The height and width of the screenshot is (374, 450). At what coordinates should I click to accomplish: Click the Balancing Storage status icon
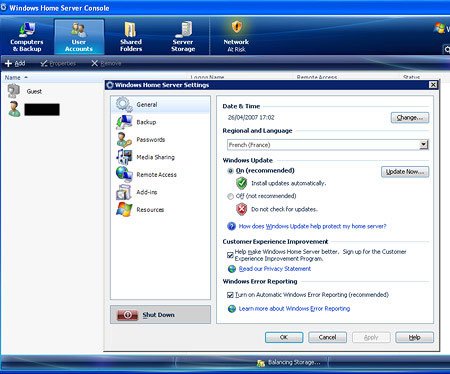(x=261, y=363)
